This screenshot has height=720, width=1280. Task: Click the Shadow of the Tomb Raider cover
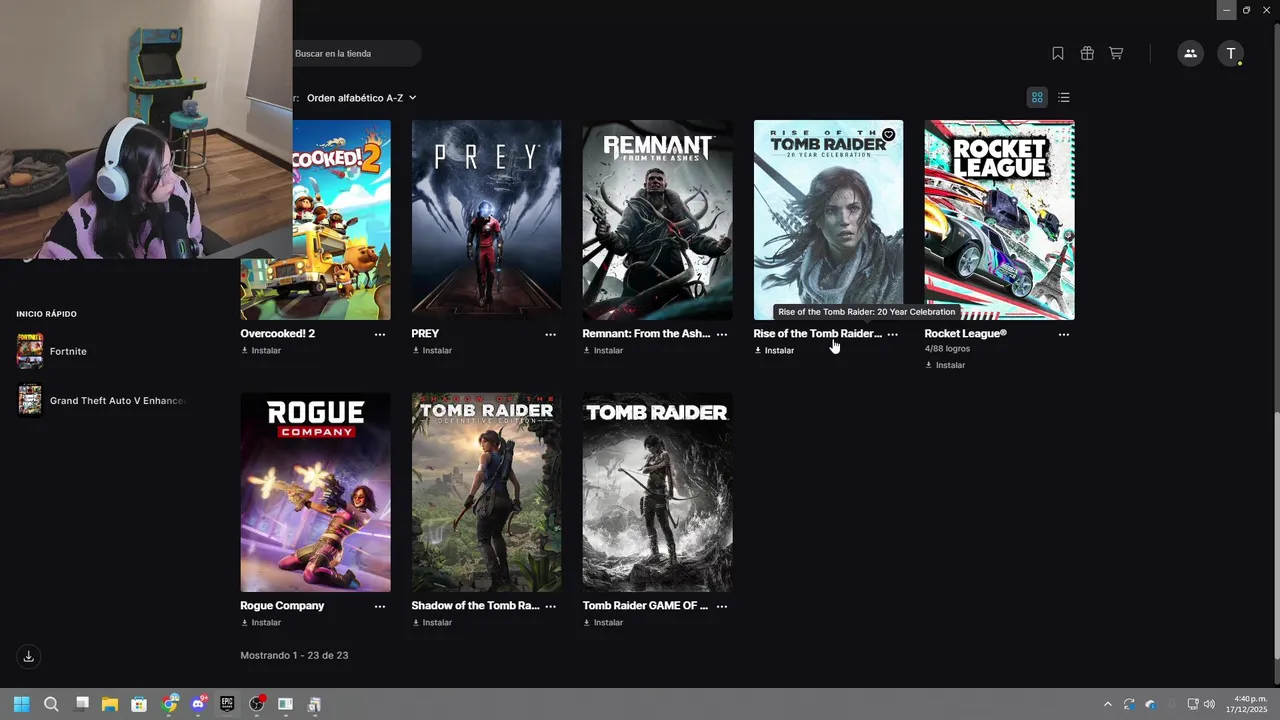coord(486,492)
